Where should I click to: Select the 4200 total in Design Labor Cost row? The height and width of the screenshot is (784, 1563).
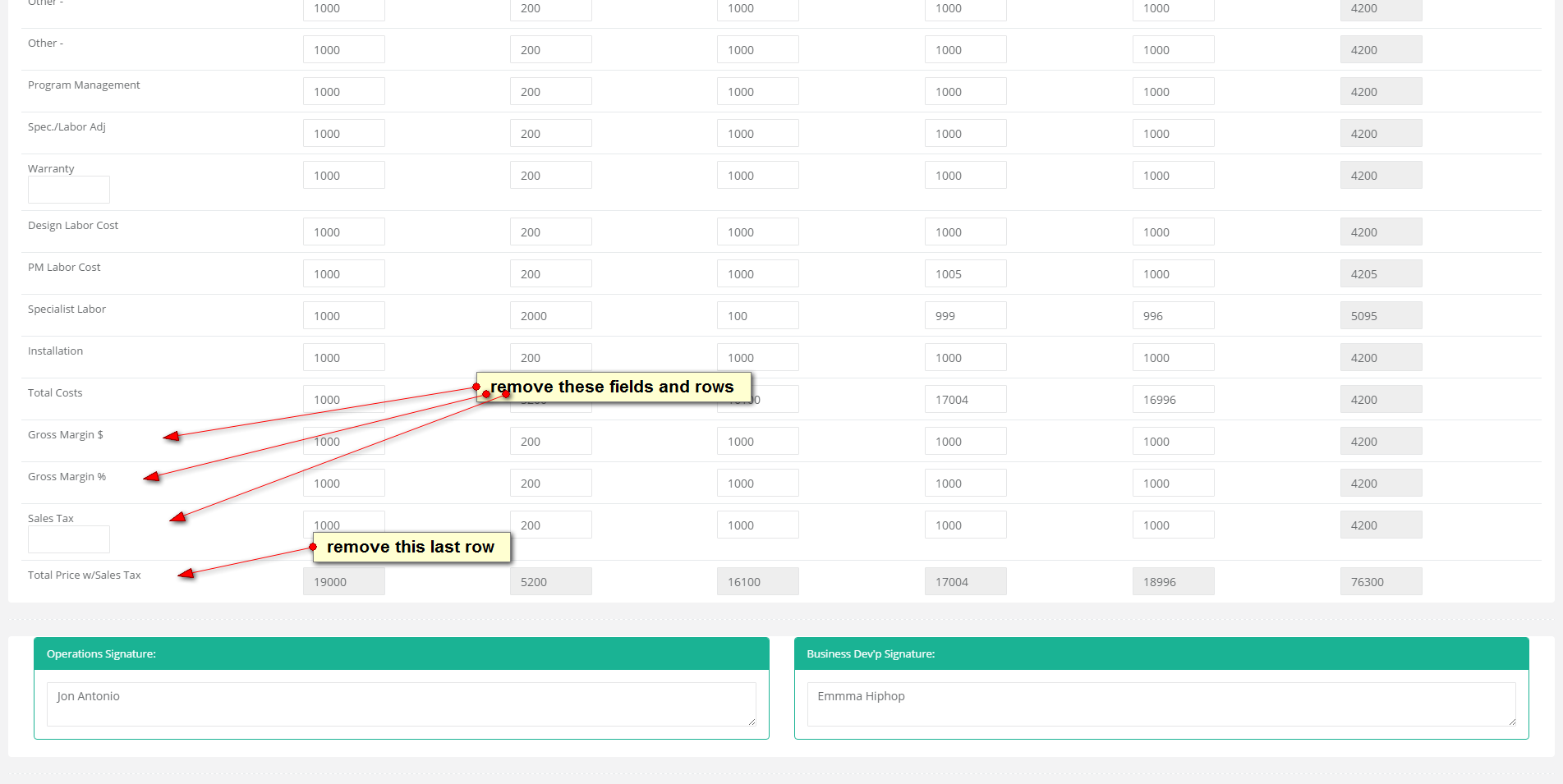tap(1381, 232)
